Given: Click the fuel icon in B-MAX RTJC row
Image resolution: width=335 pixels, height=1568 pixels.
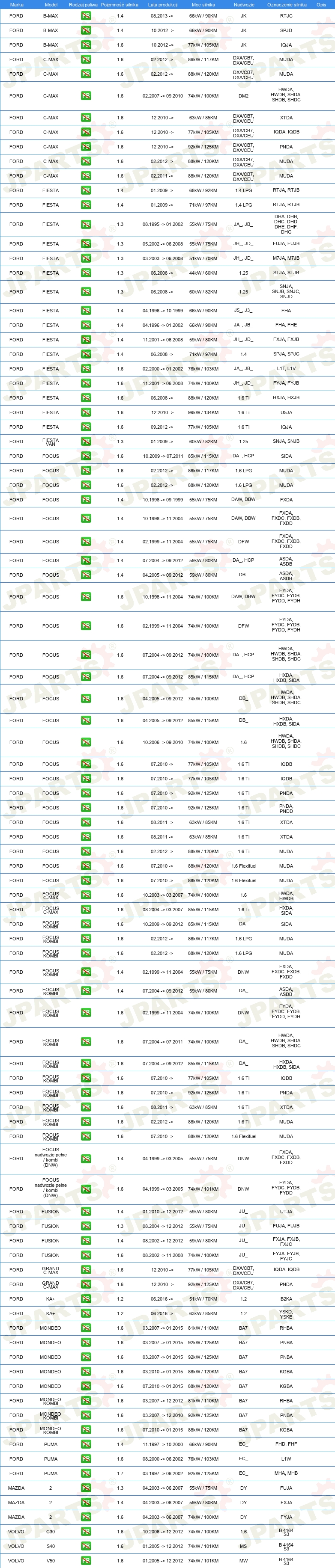Looking at the screenshot, I should (x=86, y=16).
